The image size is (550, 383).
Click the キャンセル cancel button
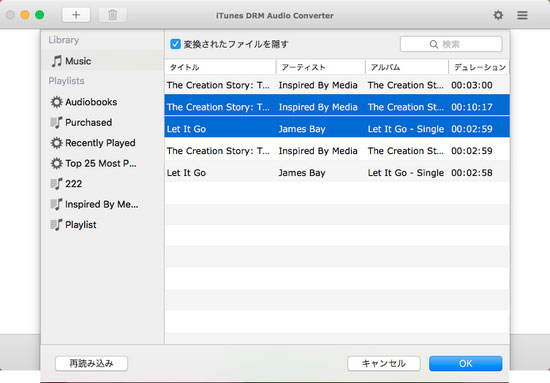(384, 363)
